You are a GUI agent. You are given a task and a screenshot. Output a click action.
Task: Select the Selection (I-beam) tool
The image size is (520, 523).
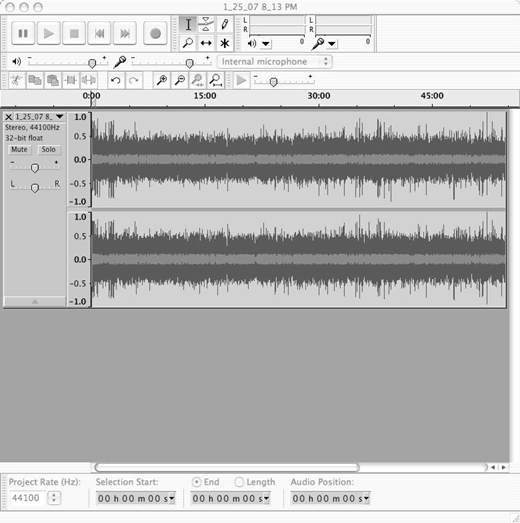point(188,24)
